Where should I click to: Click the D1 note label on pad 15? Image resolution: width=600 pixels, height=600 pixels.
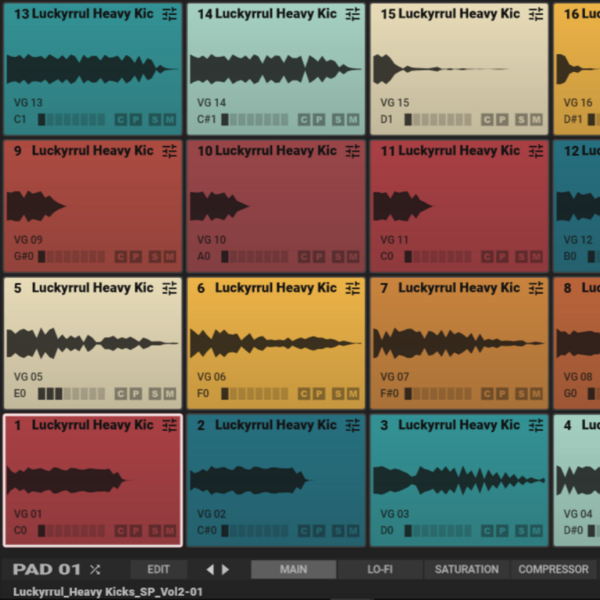(x=386, y=120)
